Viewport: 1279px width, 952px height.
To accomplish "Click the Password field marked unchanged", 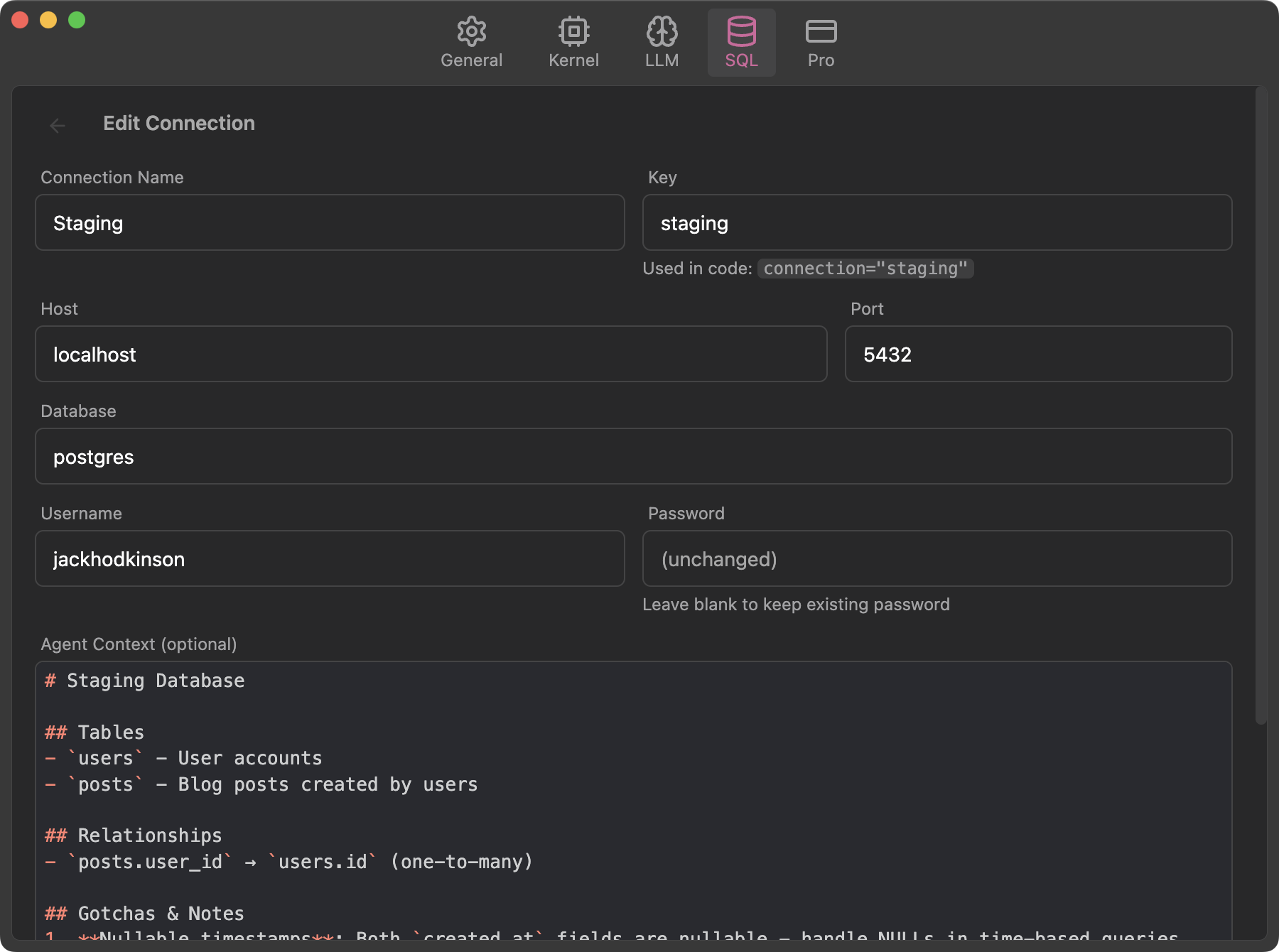I will point(937,558).
